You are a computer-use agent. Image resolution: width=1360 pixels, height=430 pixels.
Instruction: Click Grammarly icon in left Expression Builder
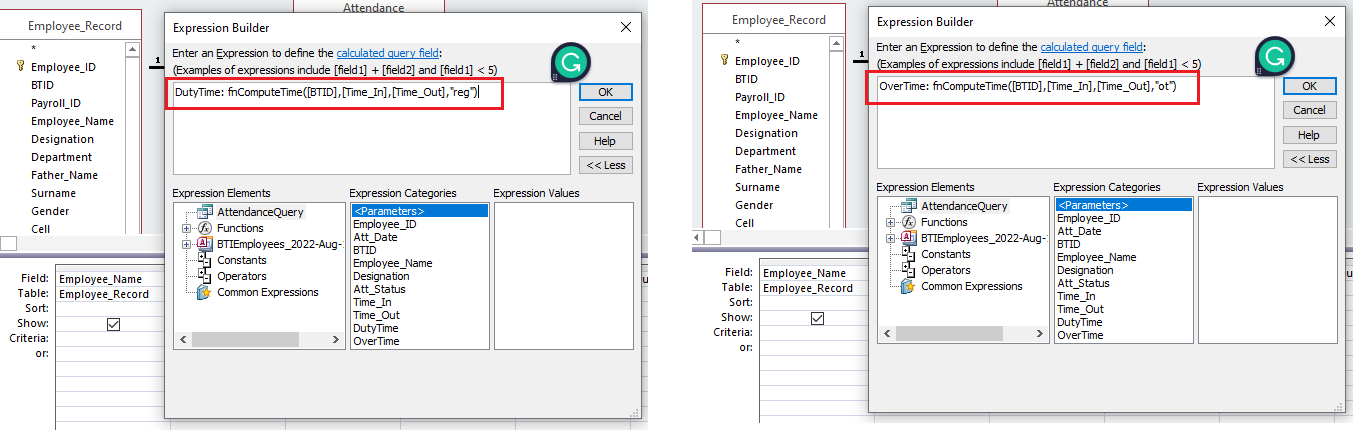point(571,63)
